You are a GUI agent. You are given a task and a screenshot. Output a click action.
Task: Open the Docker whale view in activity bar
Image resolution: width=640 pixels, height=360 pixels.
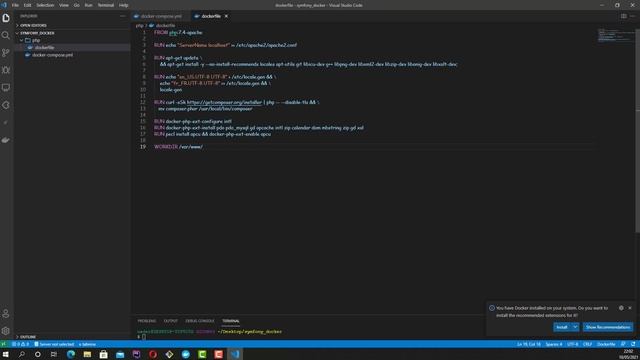pos(6,140)
